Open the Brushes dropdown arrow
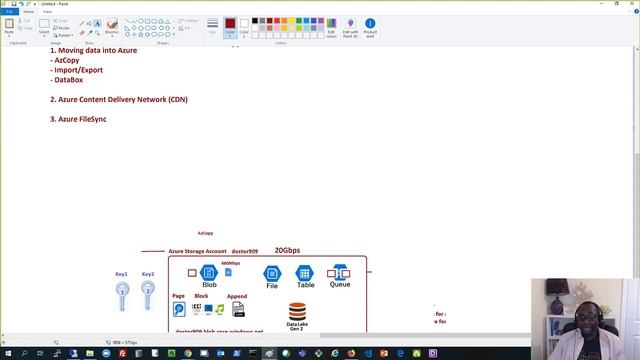The image size is (640, 360). (112, 36)
